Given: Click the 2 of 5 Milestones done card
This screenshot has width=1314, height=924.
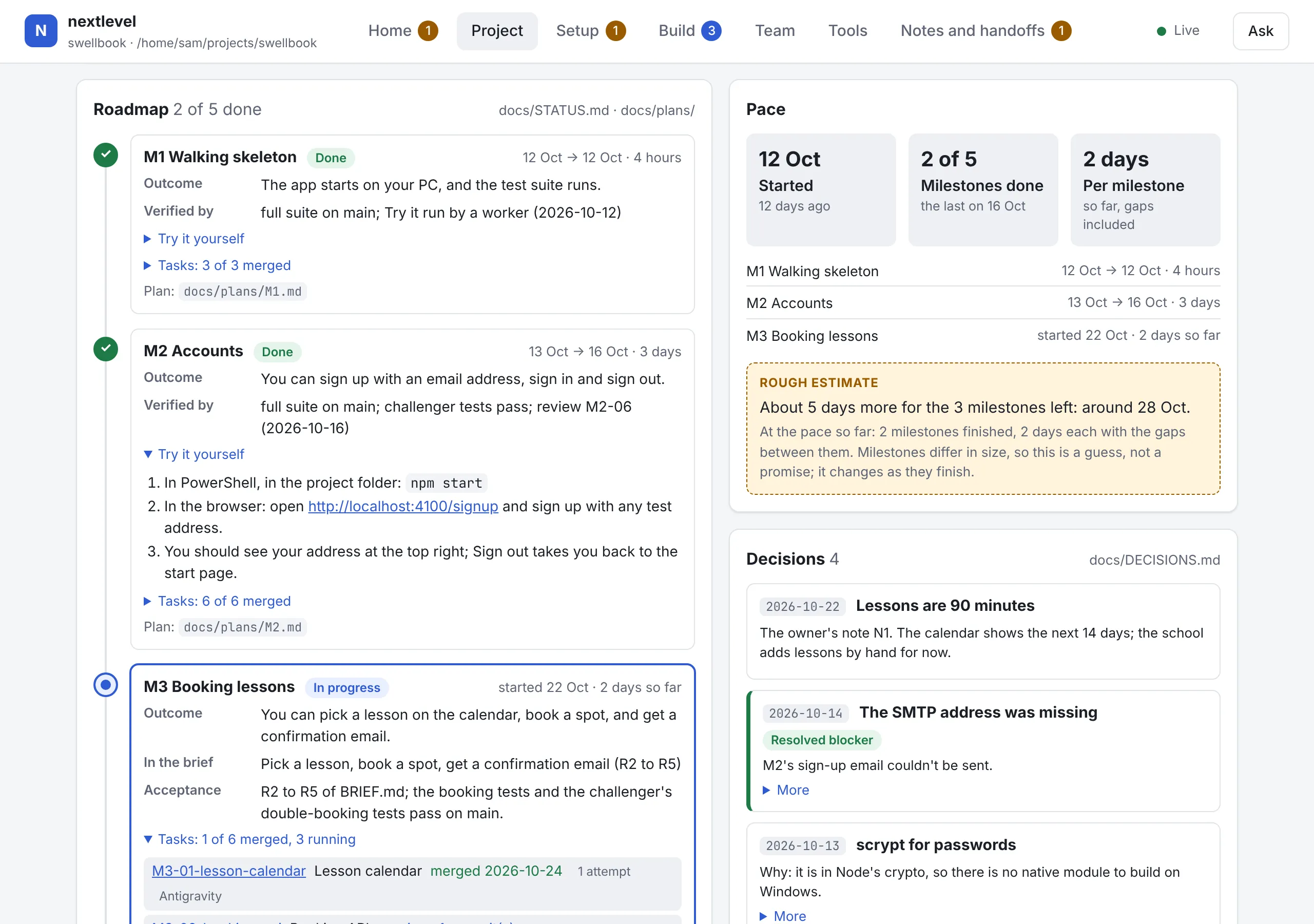Looking at the screenshot, I should tap(982, 190).
